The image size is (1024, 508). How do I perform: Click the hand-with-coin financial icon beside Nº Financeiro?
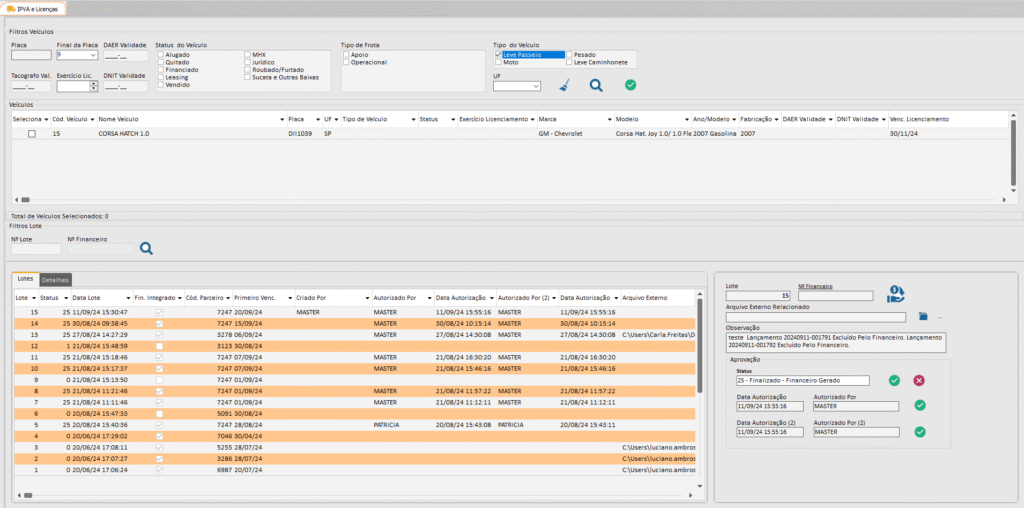coord(895,294)
